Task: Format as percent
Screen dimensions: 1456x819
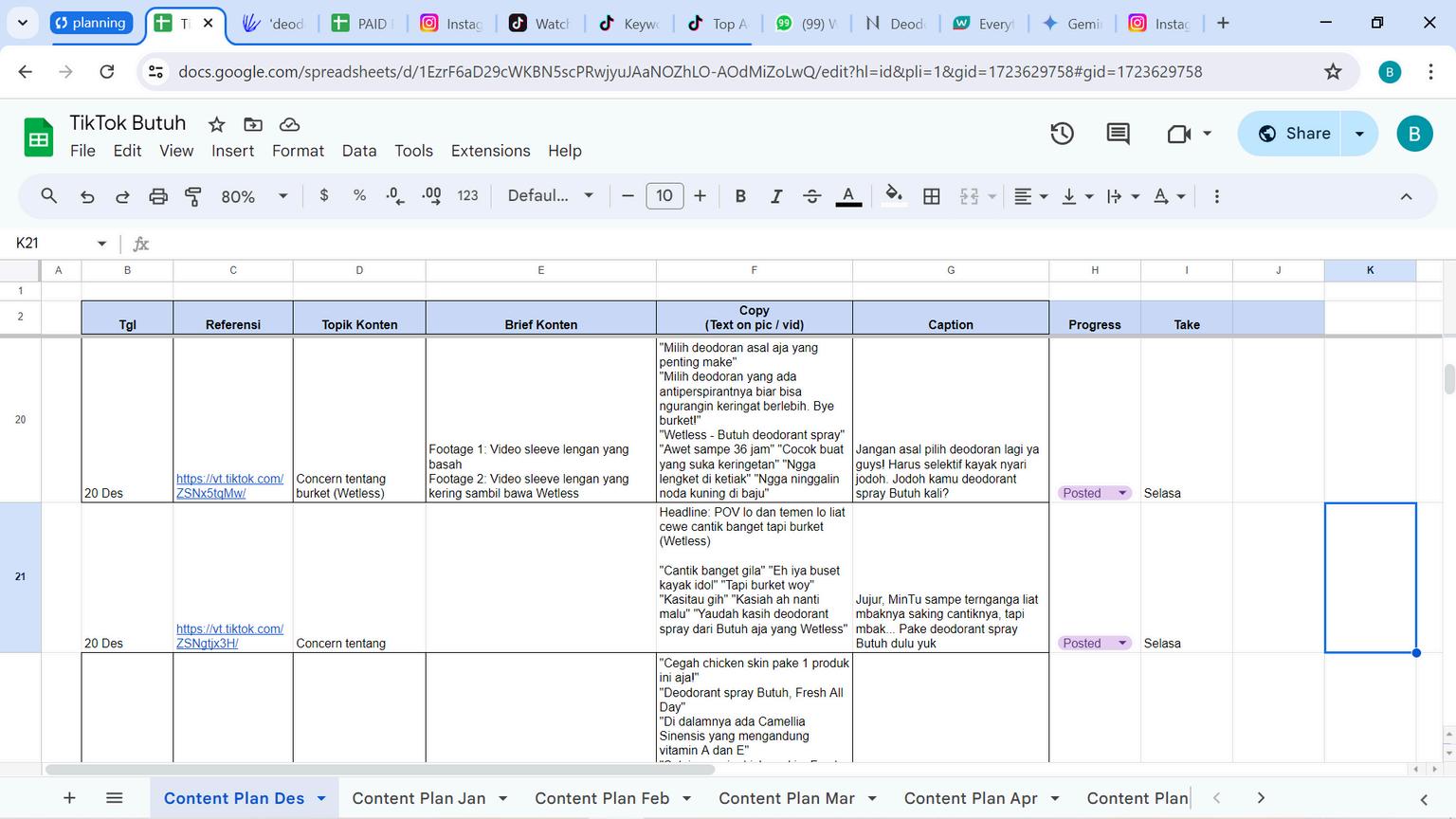Action: click(359, 195)
